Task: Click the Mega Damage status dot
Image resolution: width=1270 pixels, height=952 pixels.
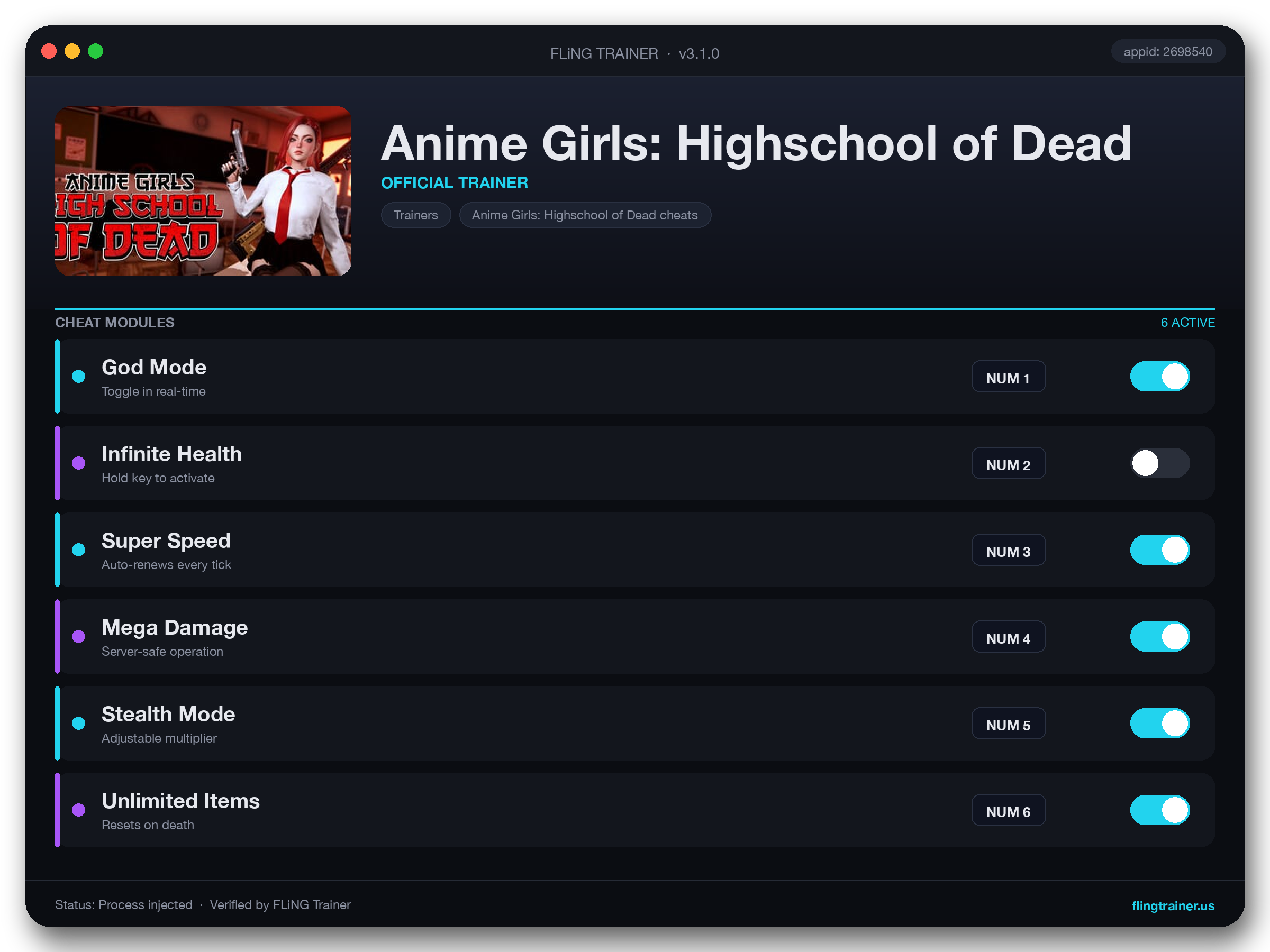Action: (x=79, y=636)
